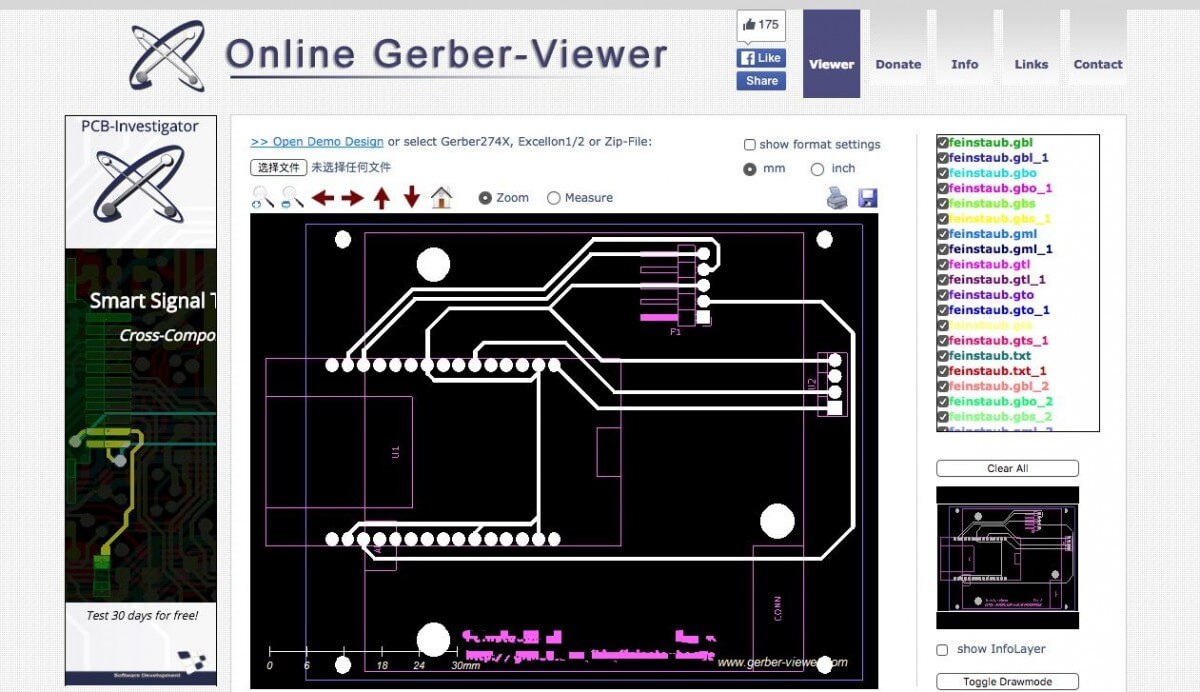
Task: Enable the show format settings checkbox
Action: [750, 145]
